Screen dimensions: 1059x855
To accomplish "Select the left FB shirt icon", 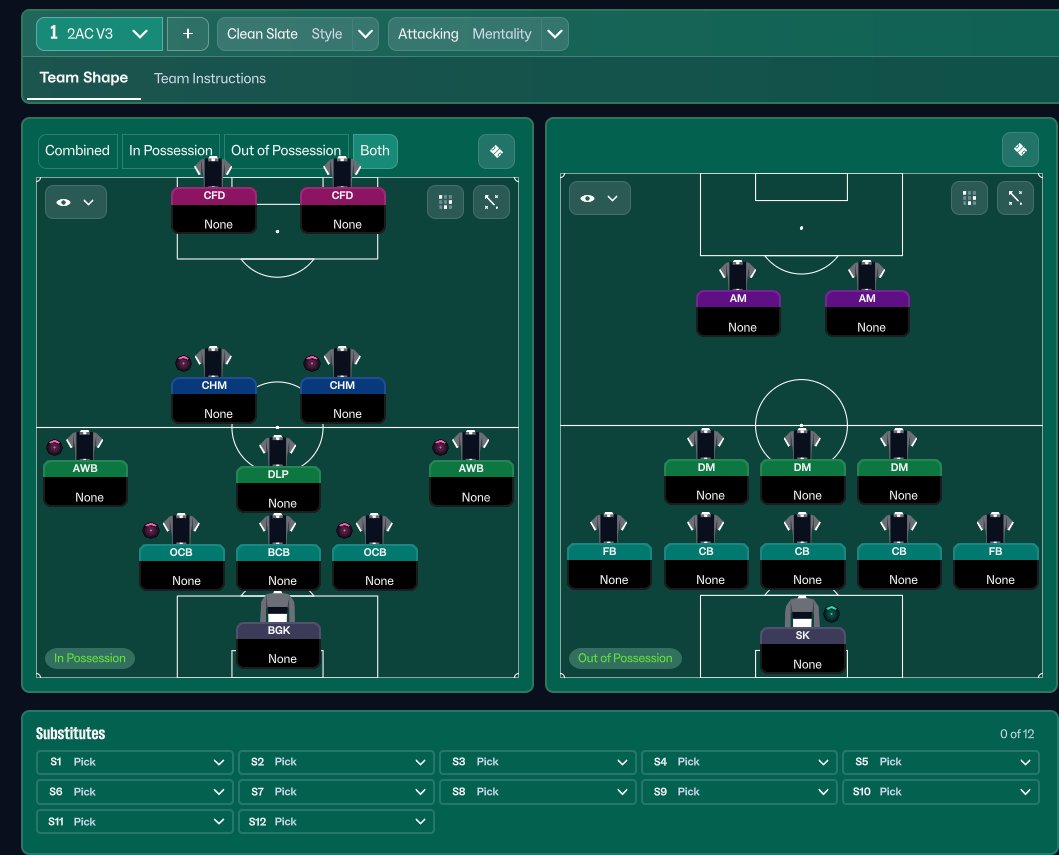I will [609, 527].
